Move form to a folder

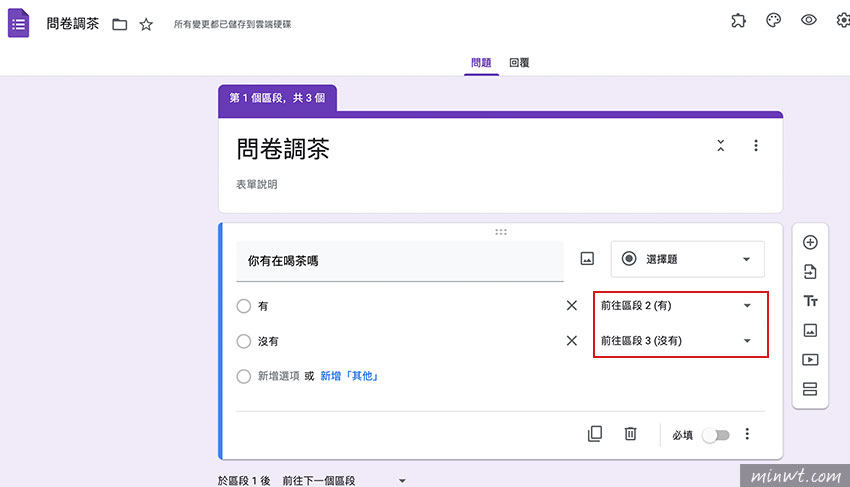pyautogui.click(x=120, y=24)
